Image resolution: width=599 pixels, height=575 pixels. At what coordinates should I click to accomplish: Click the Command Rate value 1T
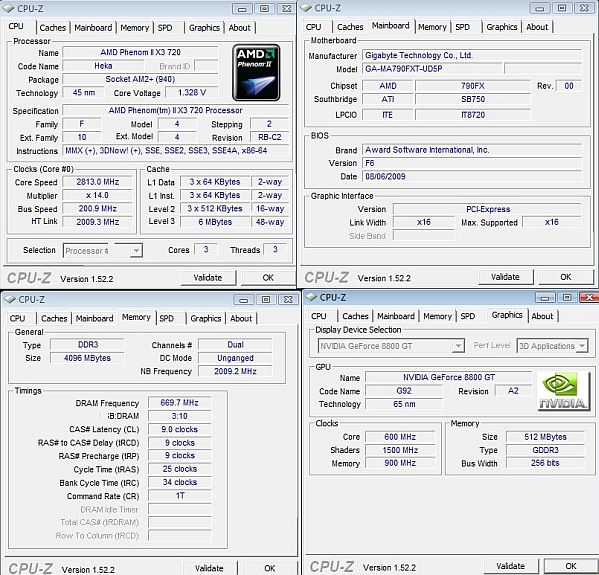click(180, 496)
